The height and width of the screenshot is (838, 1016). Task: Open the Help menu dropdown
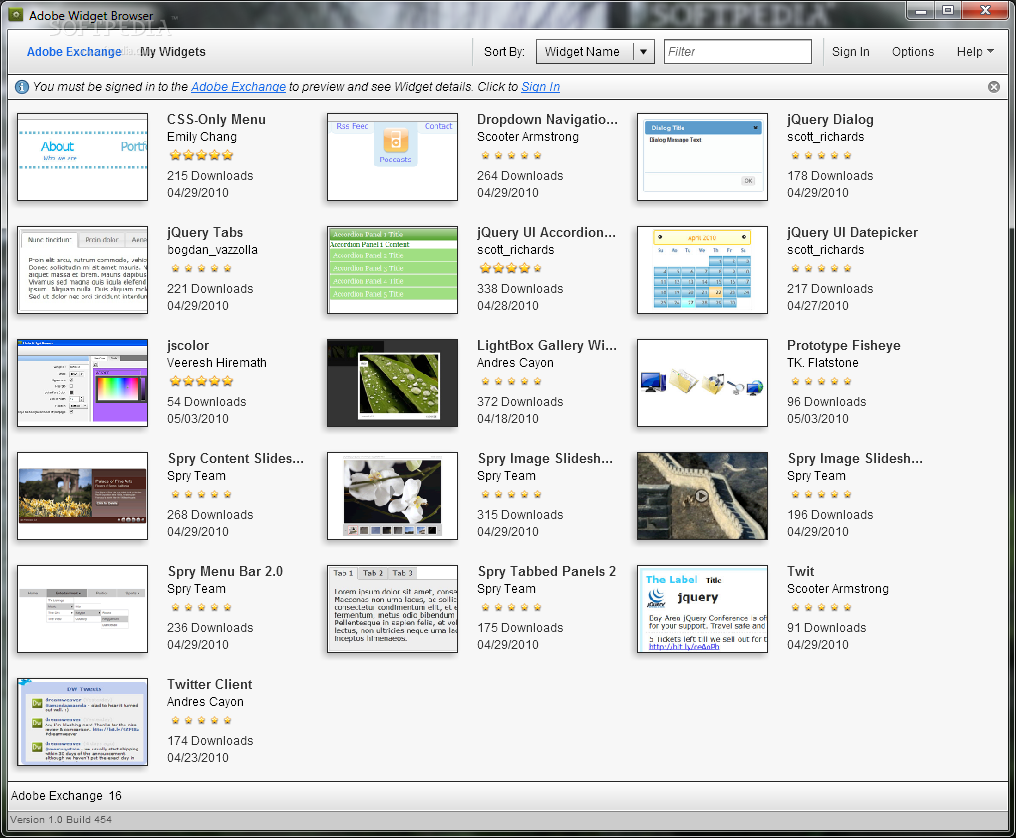(x=975, y=52)
